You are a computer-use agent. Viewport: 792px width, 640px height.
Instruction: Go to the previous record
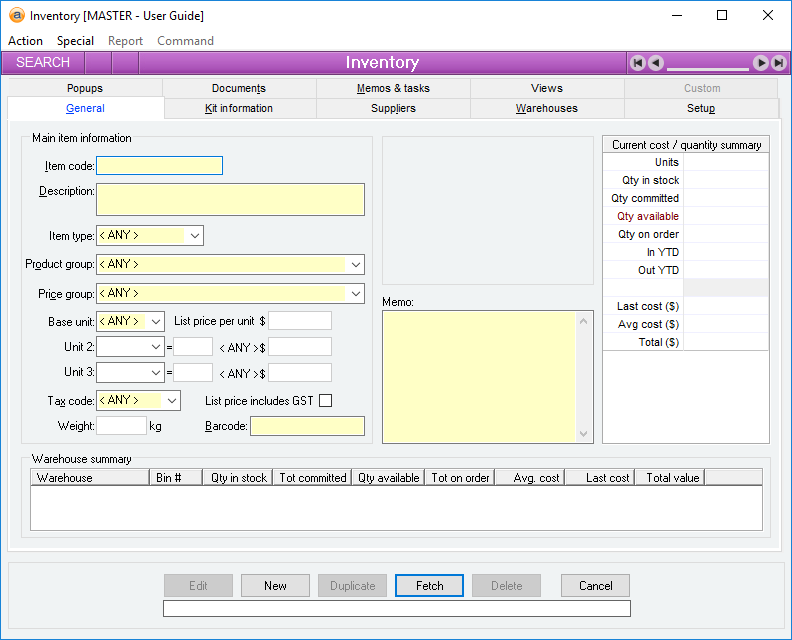656,63
